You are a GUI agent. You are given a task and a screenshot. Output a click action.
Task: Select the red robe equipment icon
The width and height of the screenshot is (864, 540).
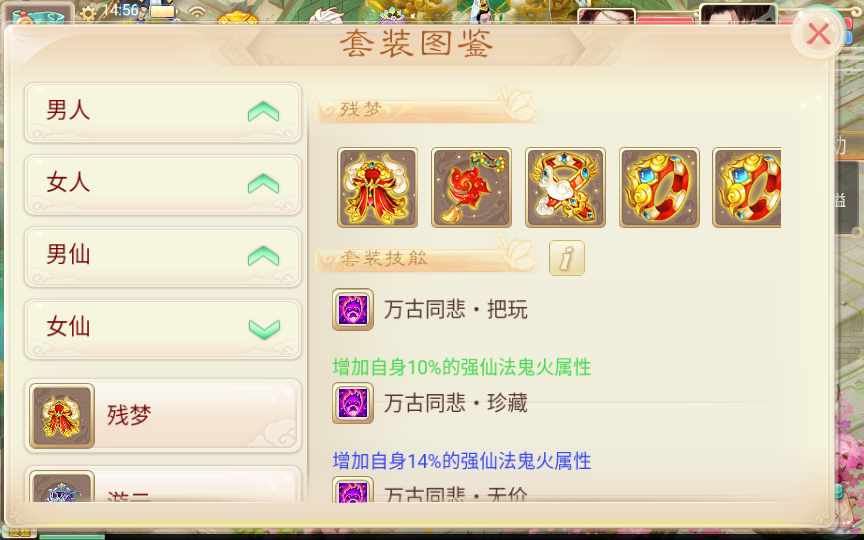click(x=377, y=187)
